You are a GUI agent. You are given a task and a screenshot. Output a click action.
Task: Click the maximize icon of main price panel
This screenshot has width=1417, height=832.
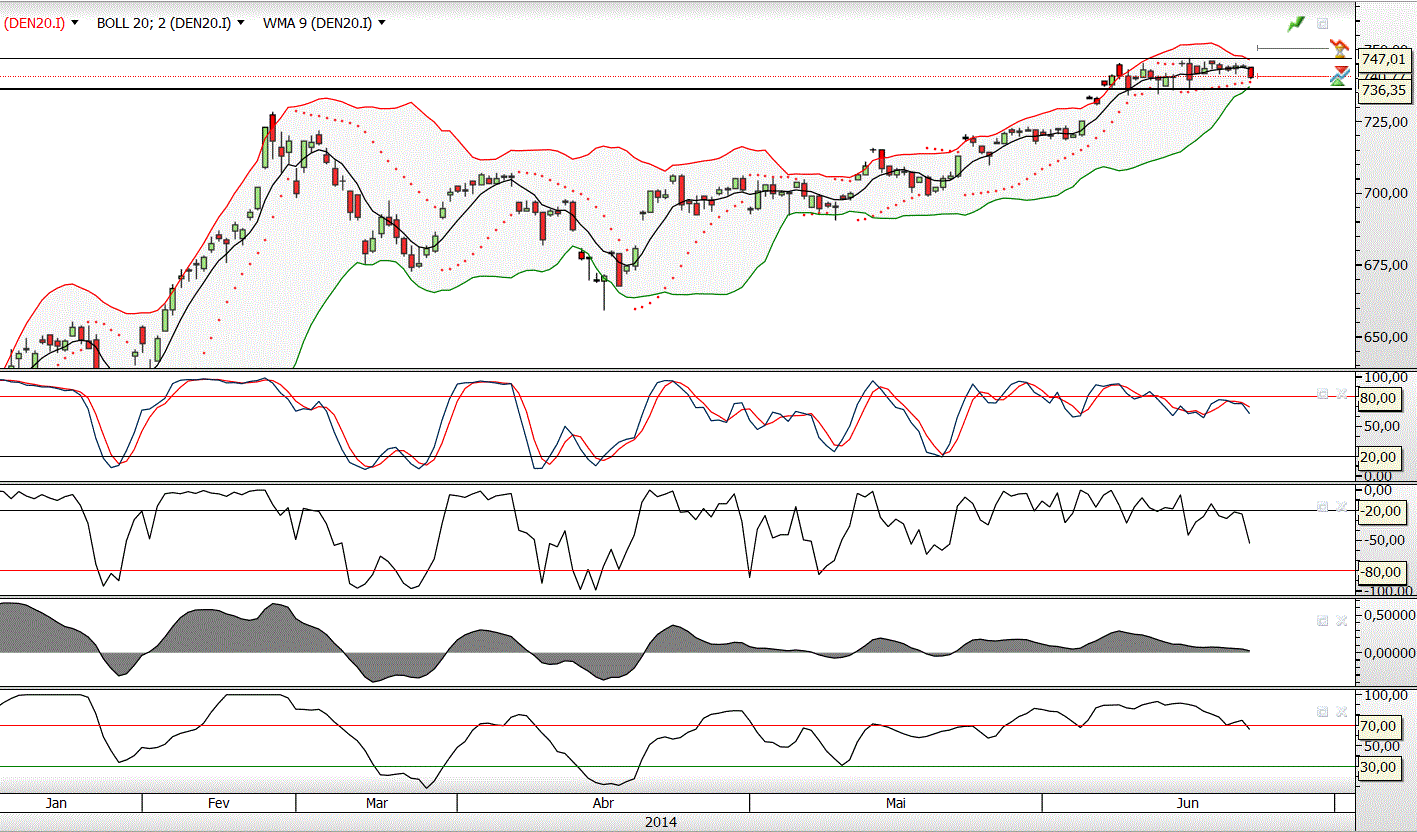click(x=1322, y=23)
